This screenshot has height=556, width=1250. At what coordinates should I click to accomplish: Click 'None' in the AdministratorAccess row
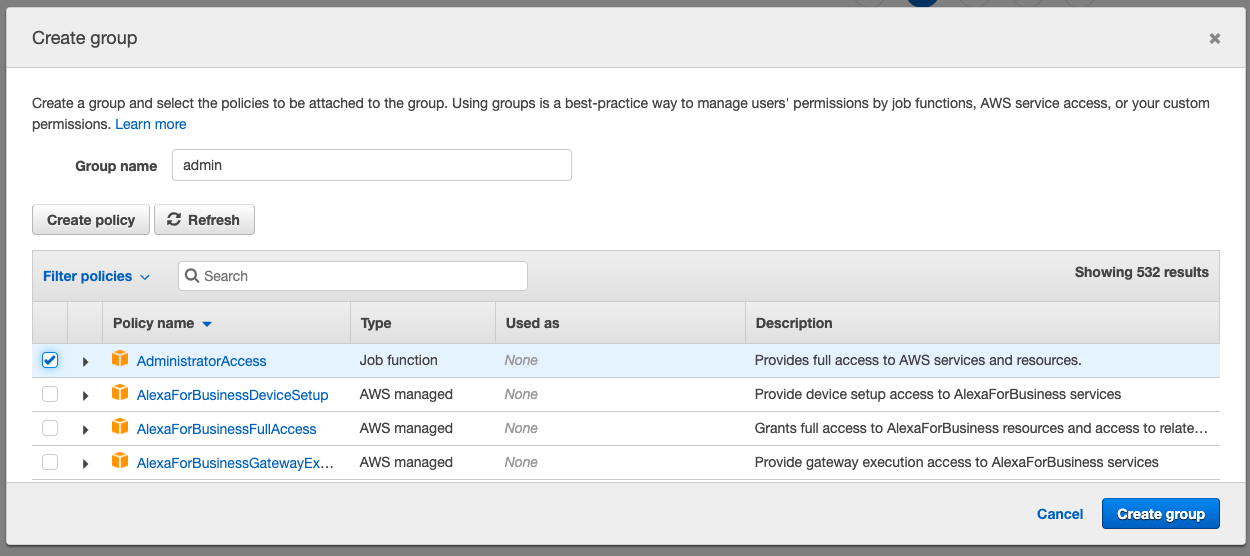pyautogui.click(x=521, y=360)
